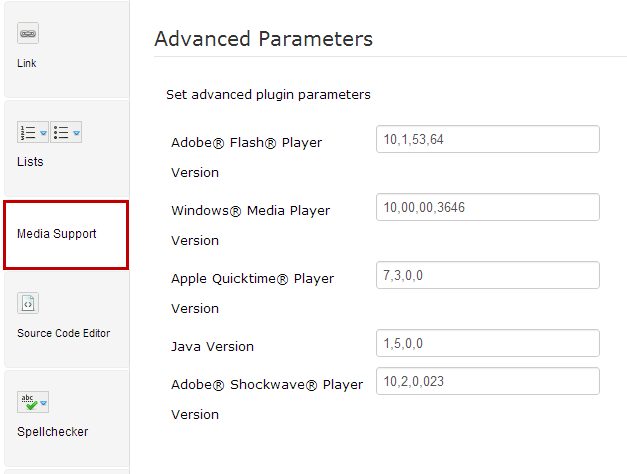
Task: Expand the bulleted list dropdown arrow
Action: click(76, 132)
